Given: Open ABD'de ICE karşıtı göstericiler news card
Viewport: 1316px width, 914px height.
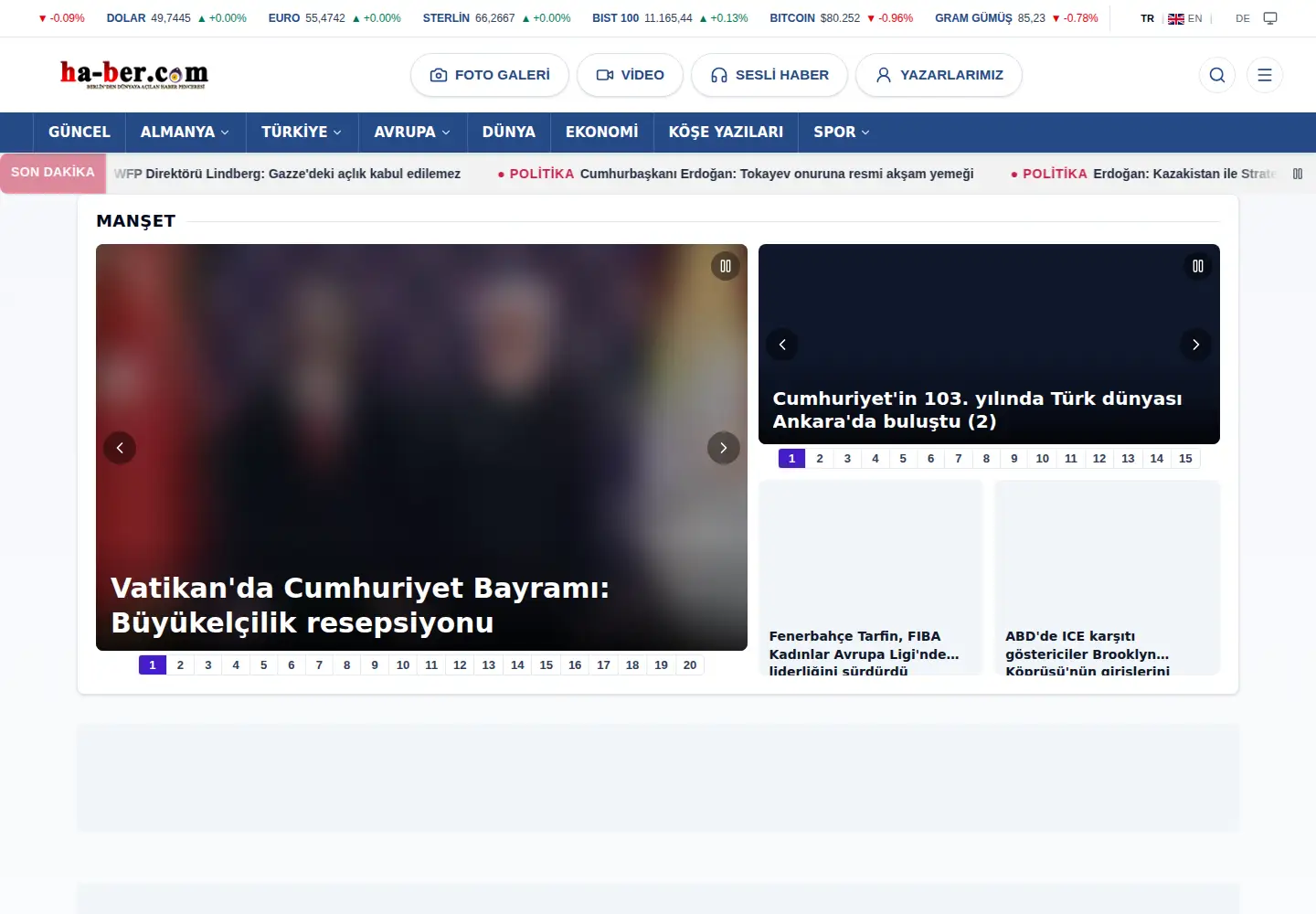Looking at the screenshot, I should click(x=1108, y=578).
